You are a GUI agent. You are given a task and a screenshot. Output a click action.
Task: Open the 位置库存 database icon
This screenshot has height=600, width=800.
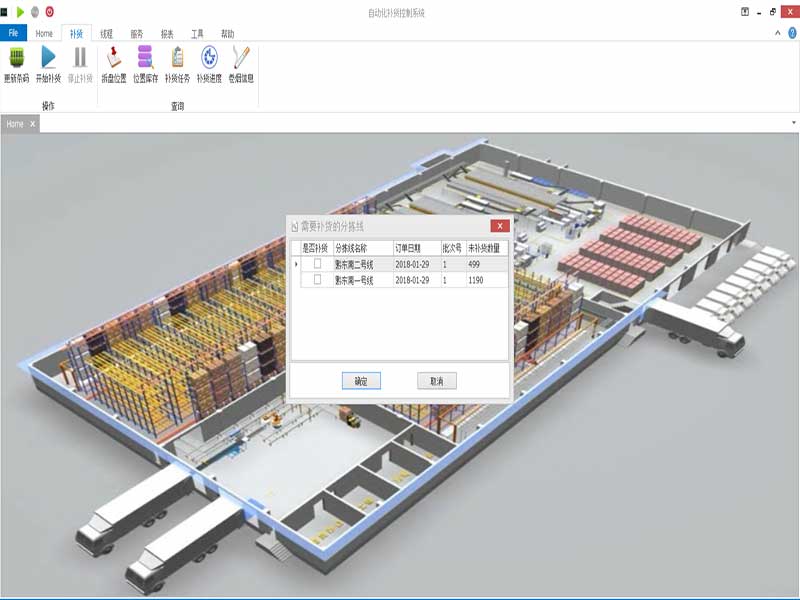tap(146, 58)
